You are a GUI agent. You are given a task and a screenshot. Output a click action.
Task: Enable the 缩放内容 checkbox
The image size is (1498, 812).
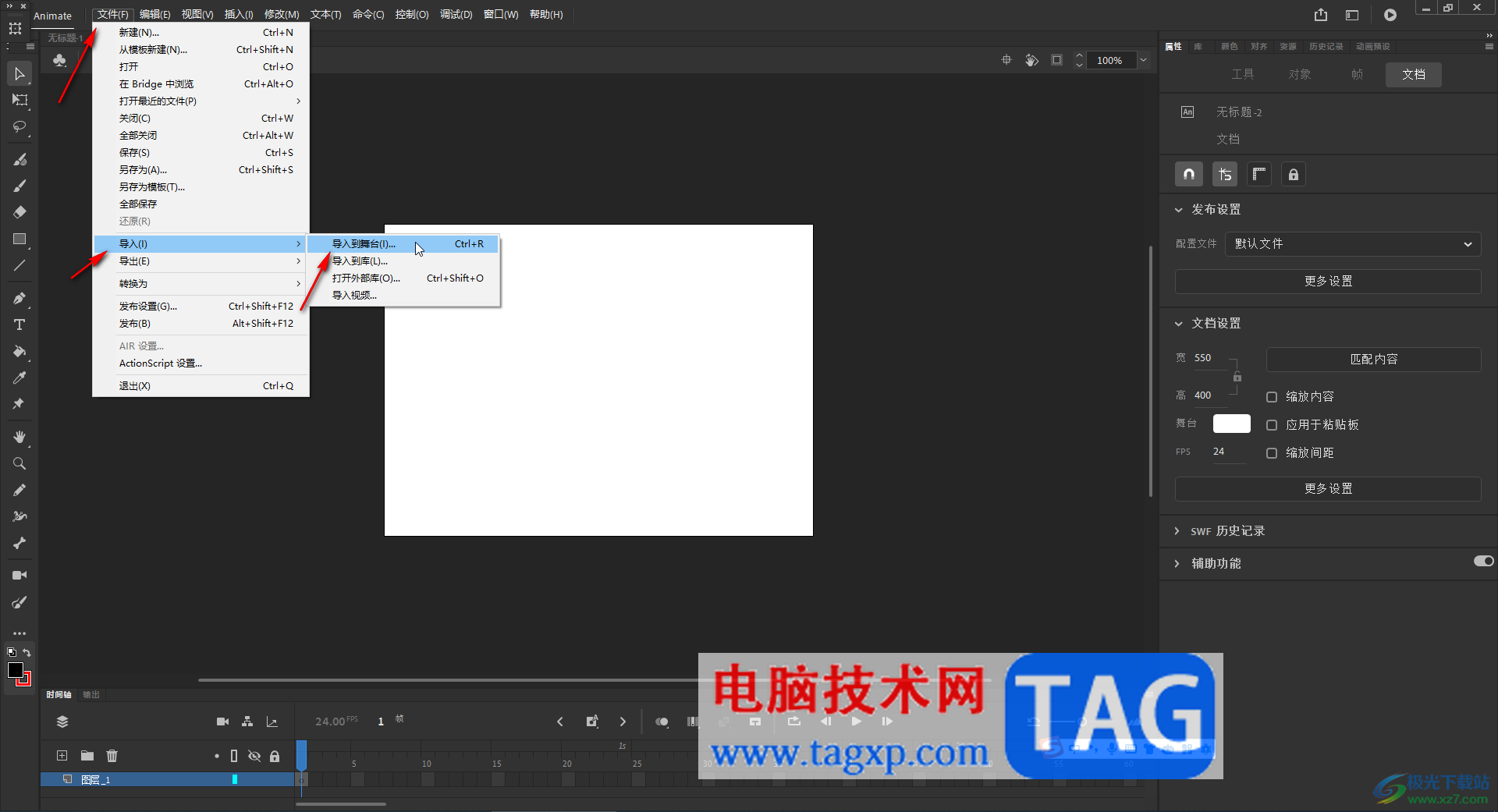point(1272,397)
